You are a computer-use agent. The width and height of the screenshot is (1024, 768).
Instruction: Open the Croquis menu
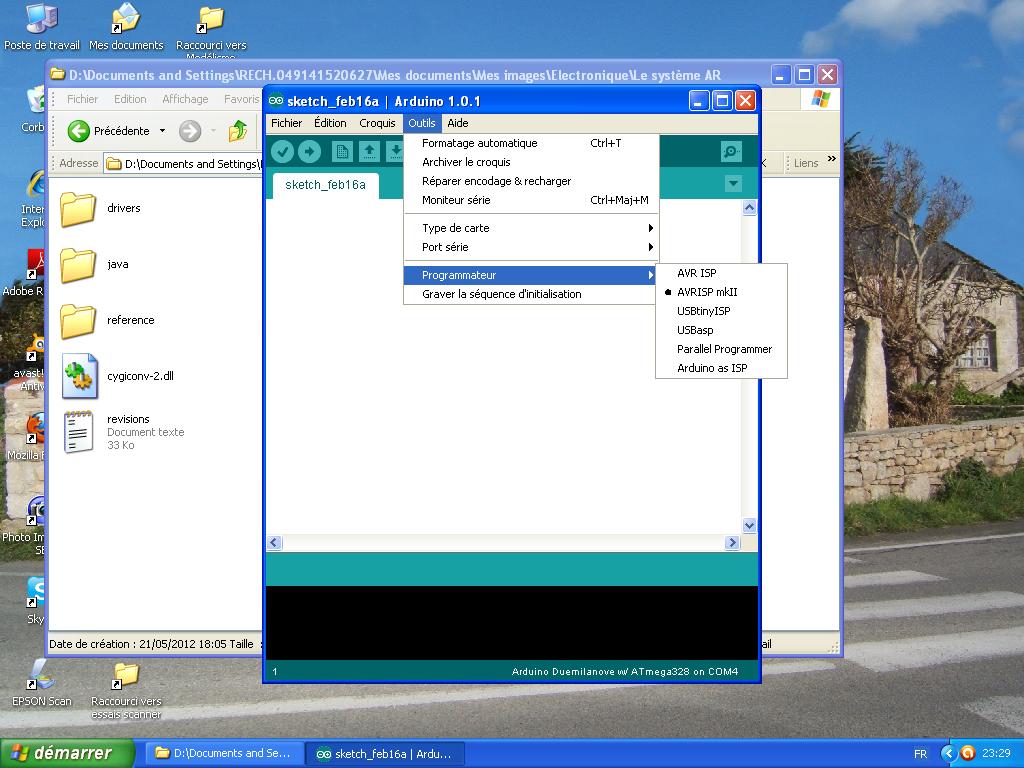pos(377,123)
